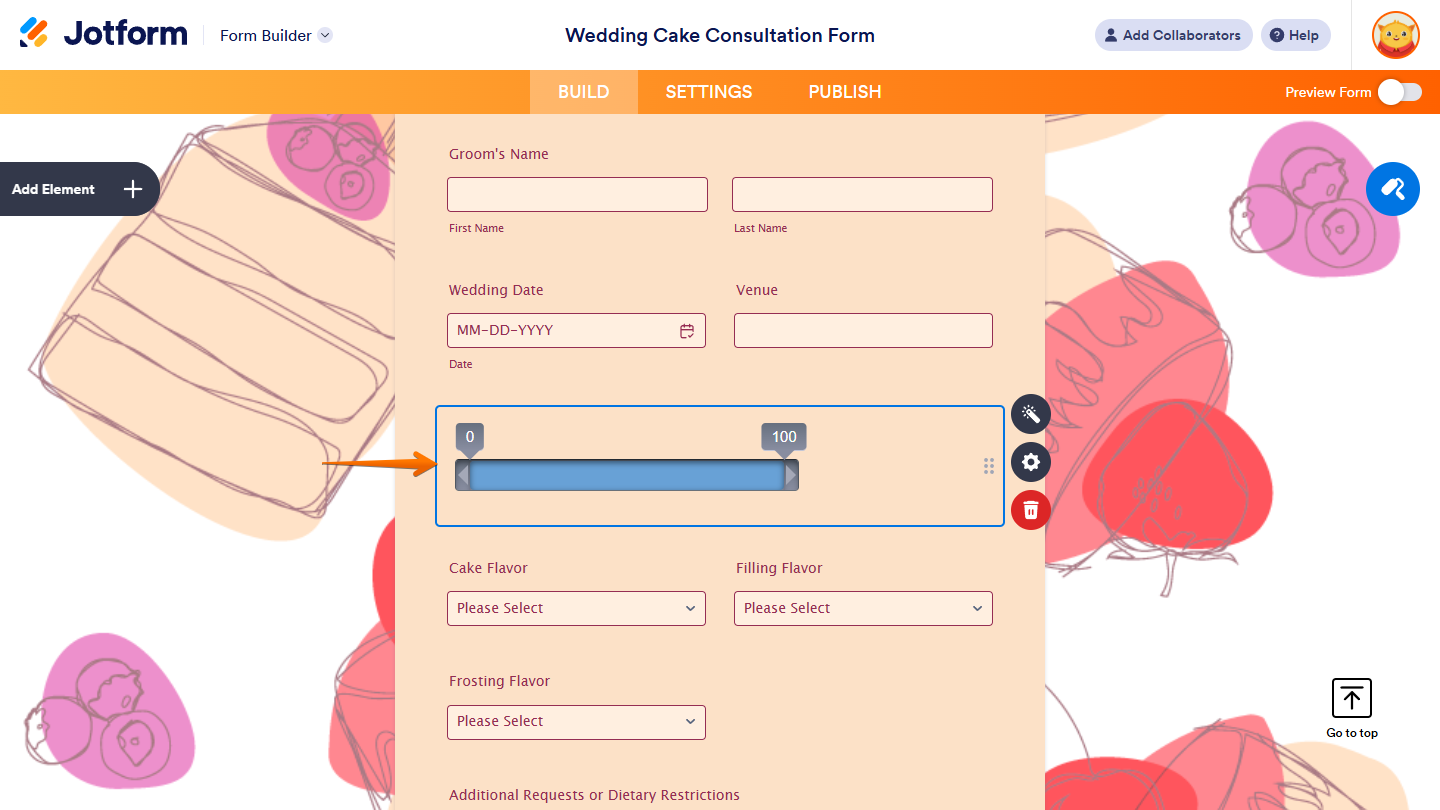Click the Help icon button
Viewport: 1440px width, 810px height.
click(1295, 35)
